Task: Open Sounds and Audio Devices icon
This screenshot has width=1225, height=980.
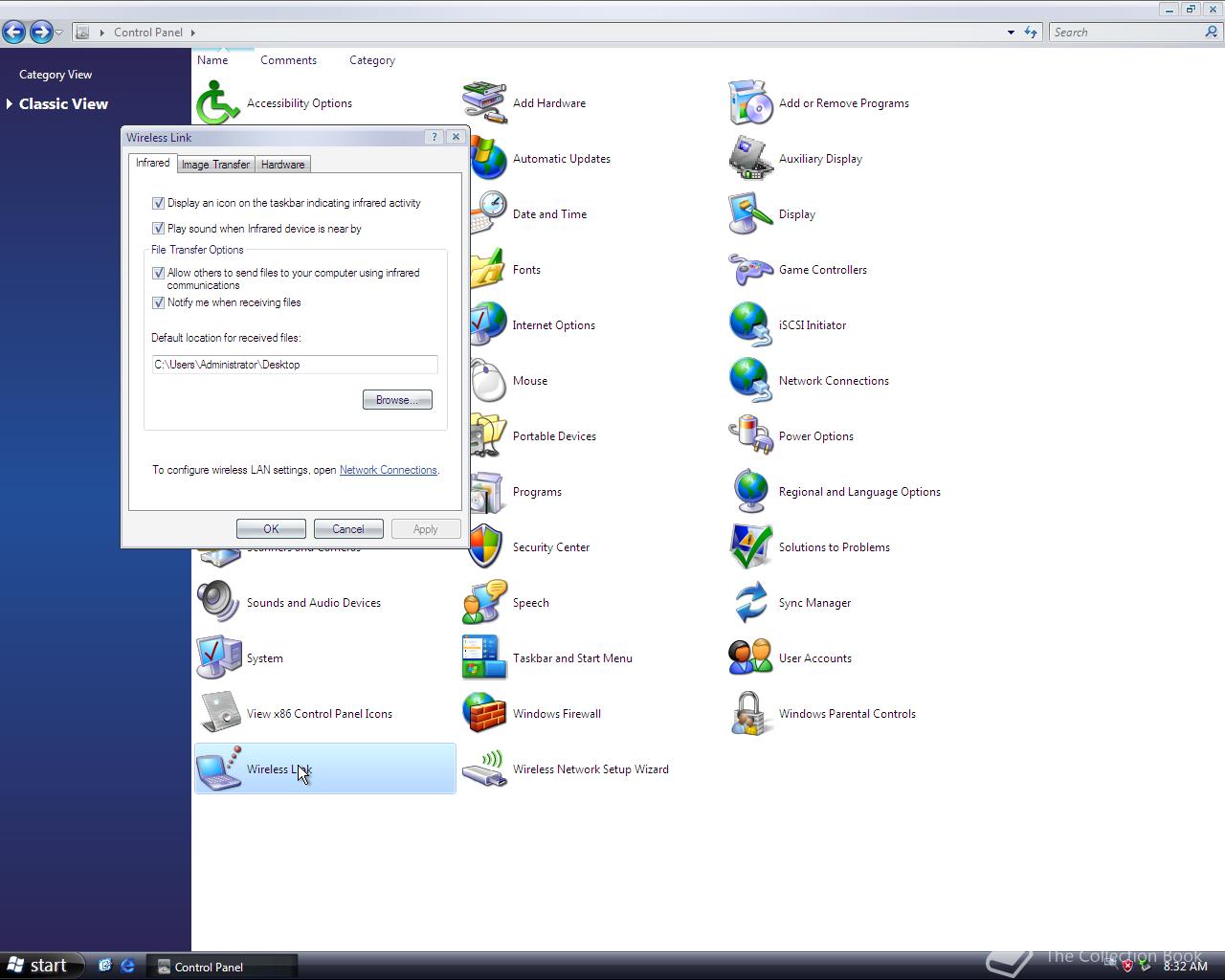Action: pyautogui.click(x=218, y=602)
